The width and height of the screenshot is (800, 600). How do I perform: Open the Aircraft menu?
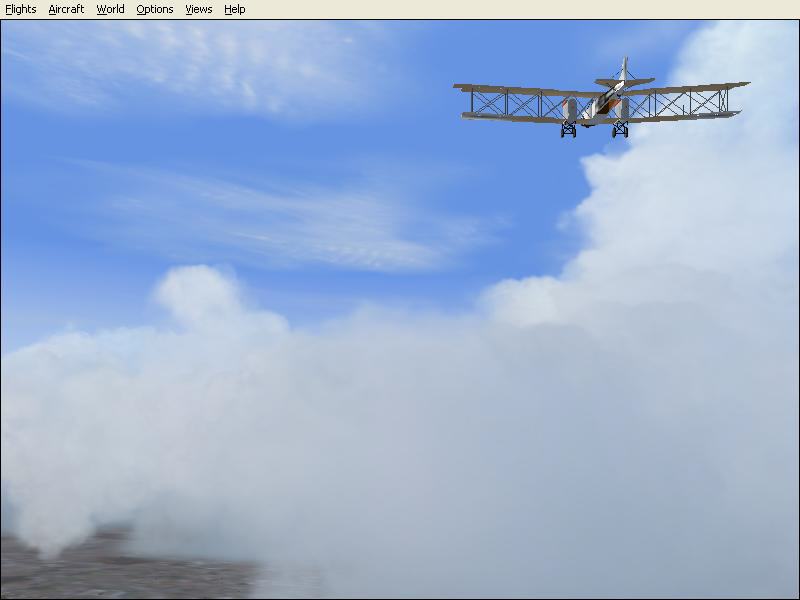click(66, 9)
